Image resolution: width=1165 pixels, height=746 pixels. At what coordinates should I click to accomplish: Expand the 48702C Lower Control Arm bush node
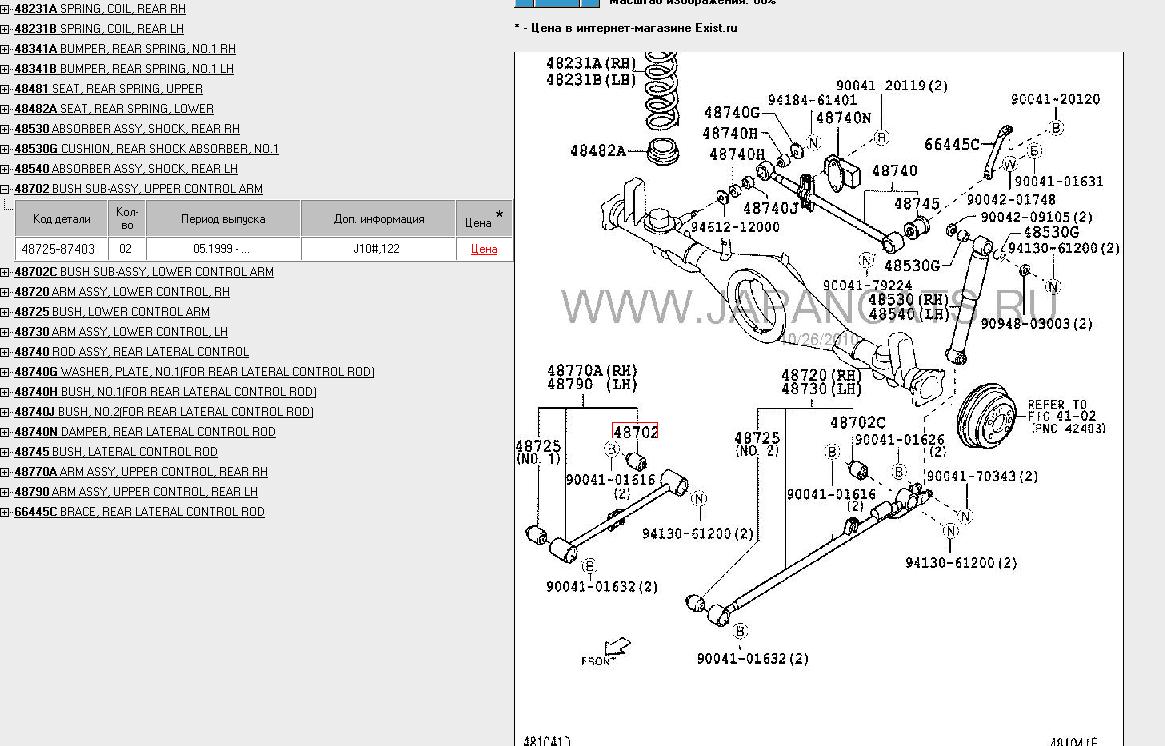coord(5,272)
